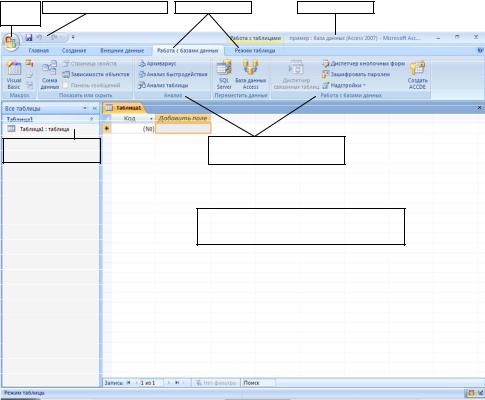Click the greyed Страница свойств command
The width and height of the screenshot is (485, 400).
90,63
